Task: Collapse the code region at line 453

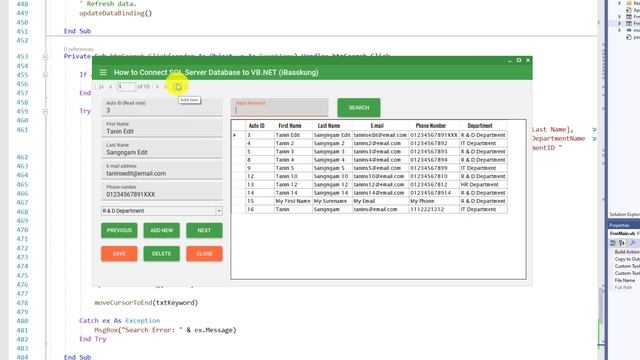Action: pos(45,57)
